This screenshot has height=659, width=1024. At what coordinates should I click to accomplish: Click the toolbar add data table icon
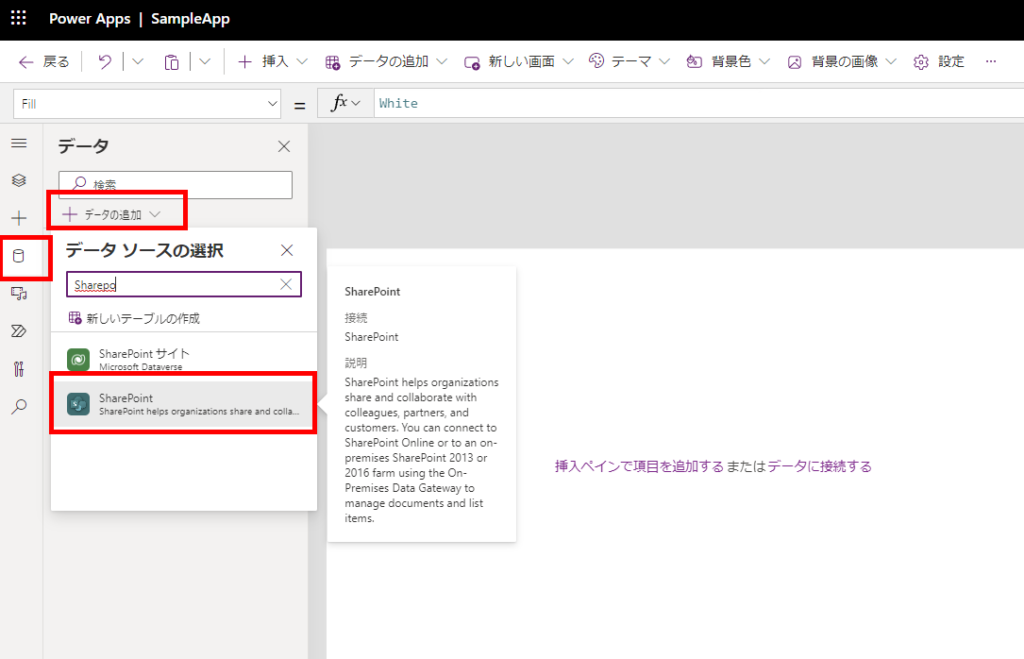coord(332,62)
